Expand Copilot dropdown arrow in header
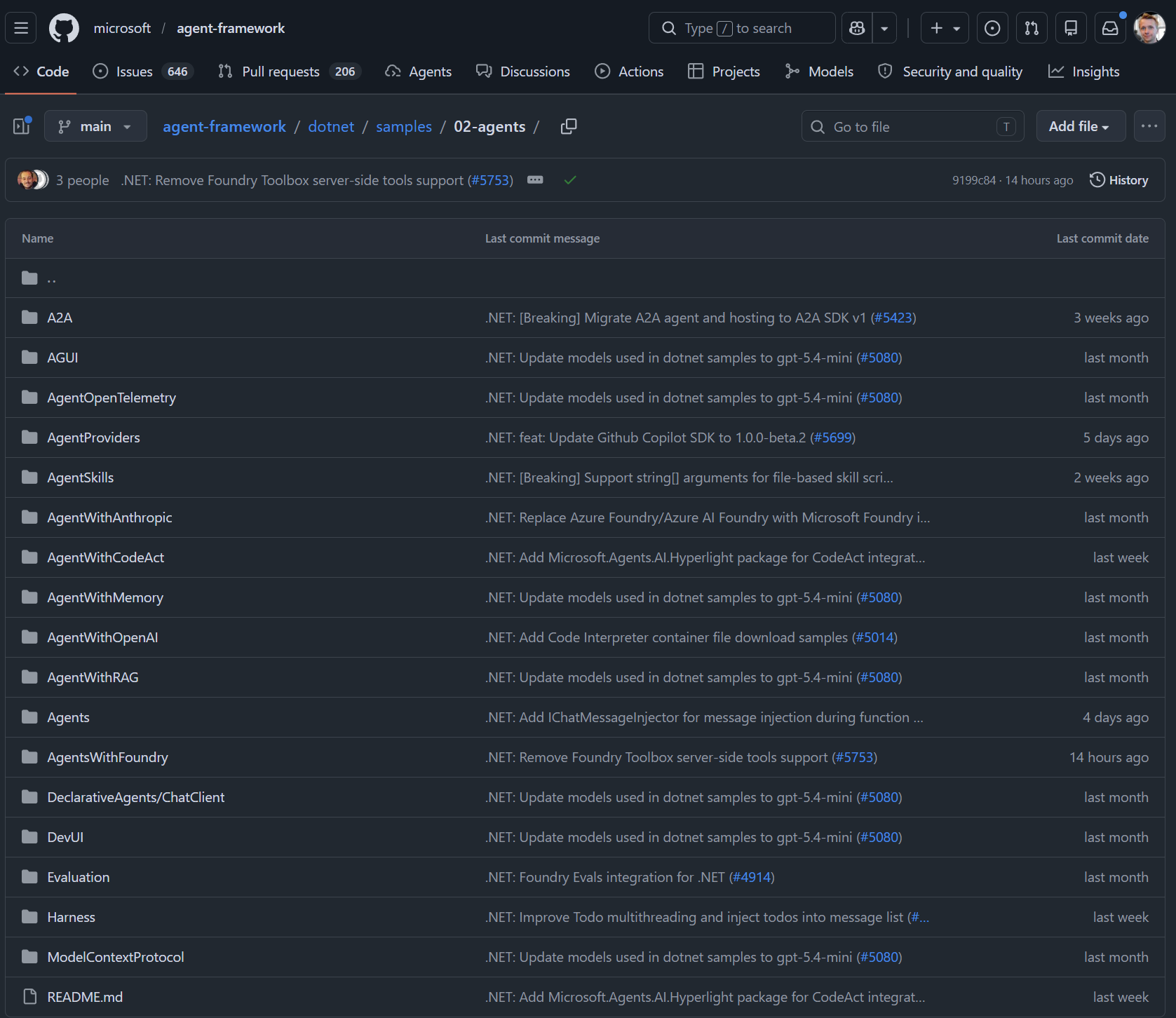 [884, 28]
